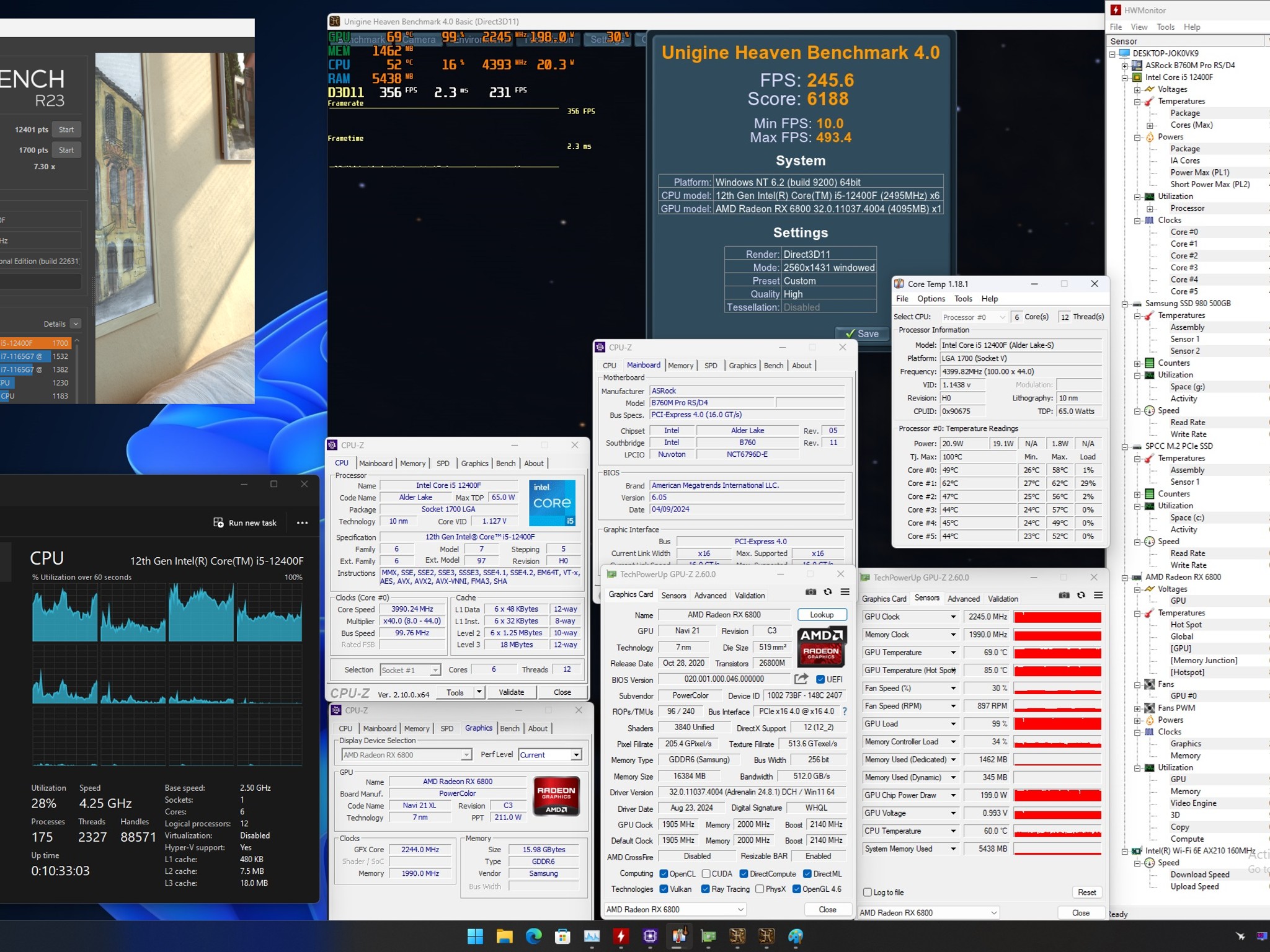Image resolution: width=1270 pixels, height=952 pixels.
Task: Switch to the SPD tab in CPU-Z
Action: (443, 463)
